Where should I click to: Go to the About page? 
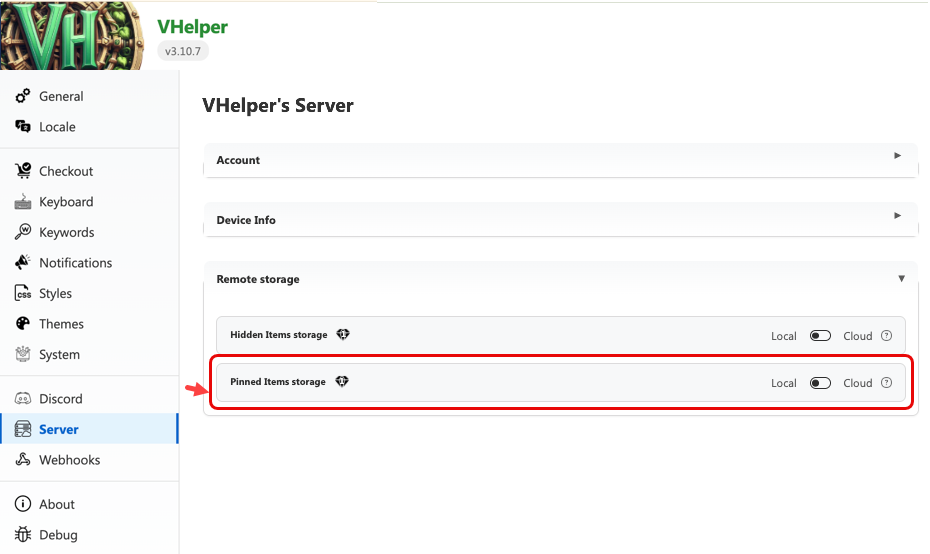57,504
